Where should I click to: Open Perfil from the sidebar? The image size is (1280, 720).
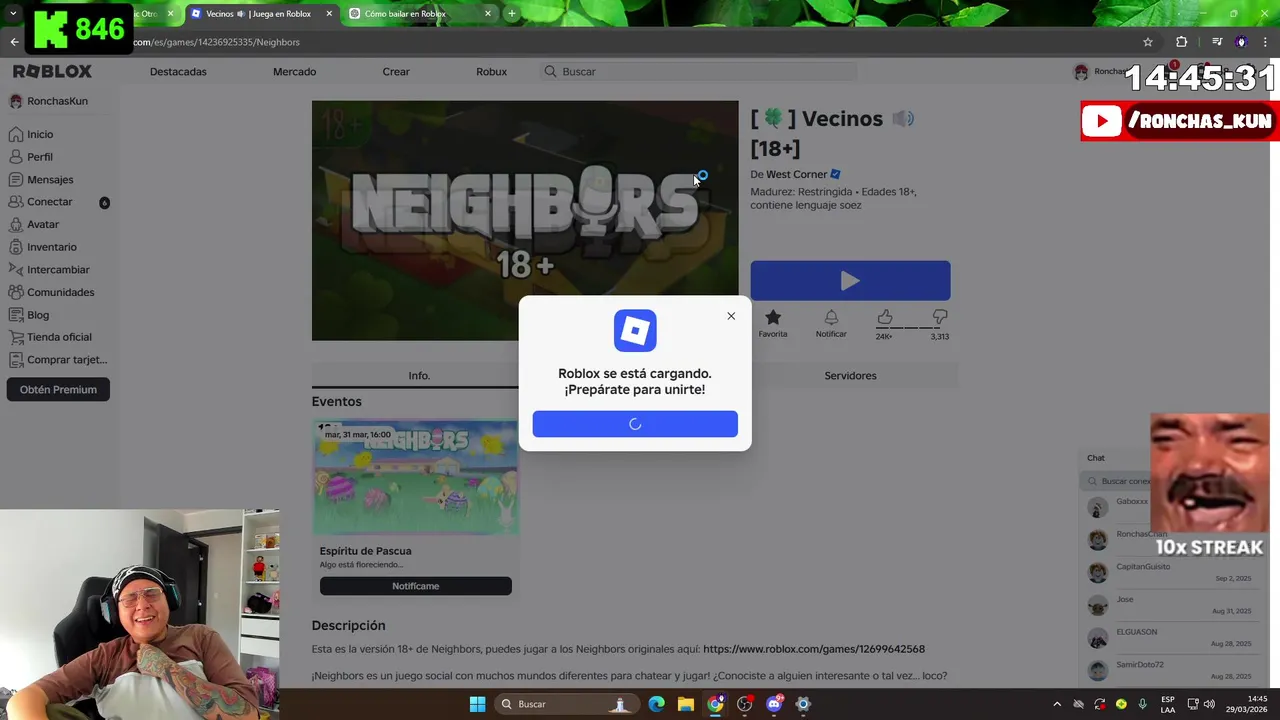31,157
